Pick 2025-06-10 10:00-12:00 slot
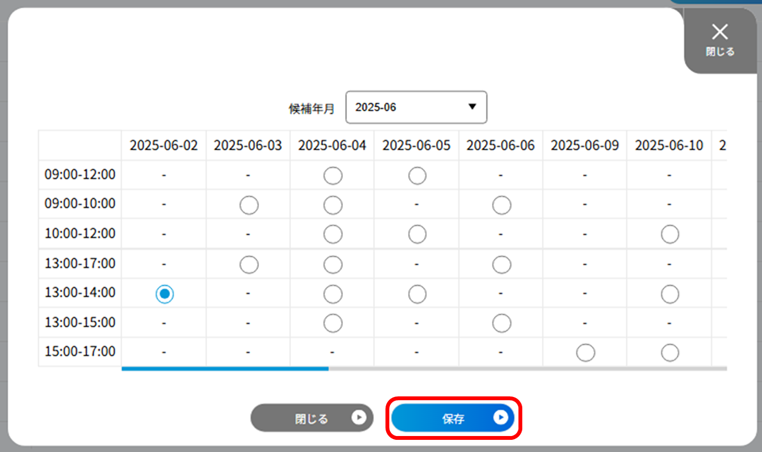Viewport: 762px width, 452px height. (670, 234)
